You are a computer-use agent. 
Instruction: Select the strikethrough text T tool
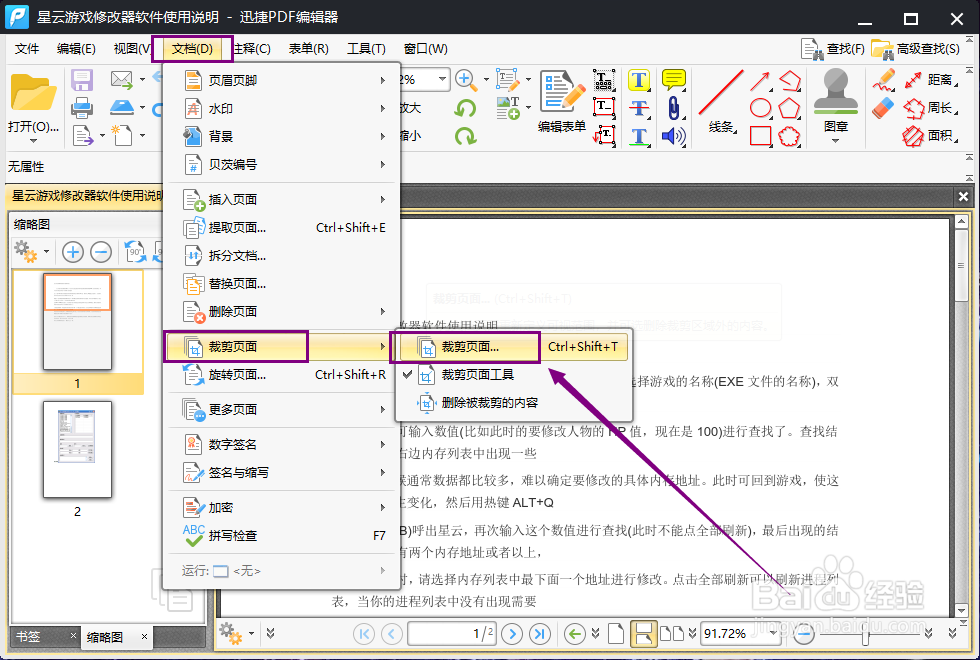coord(639,108)
